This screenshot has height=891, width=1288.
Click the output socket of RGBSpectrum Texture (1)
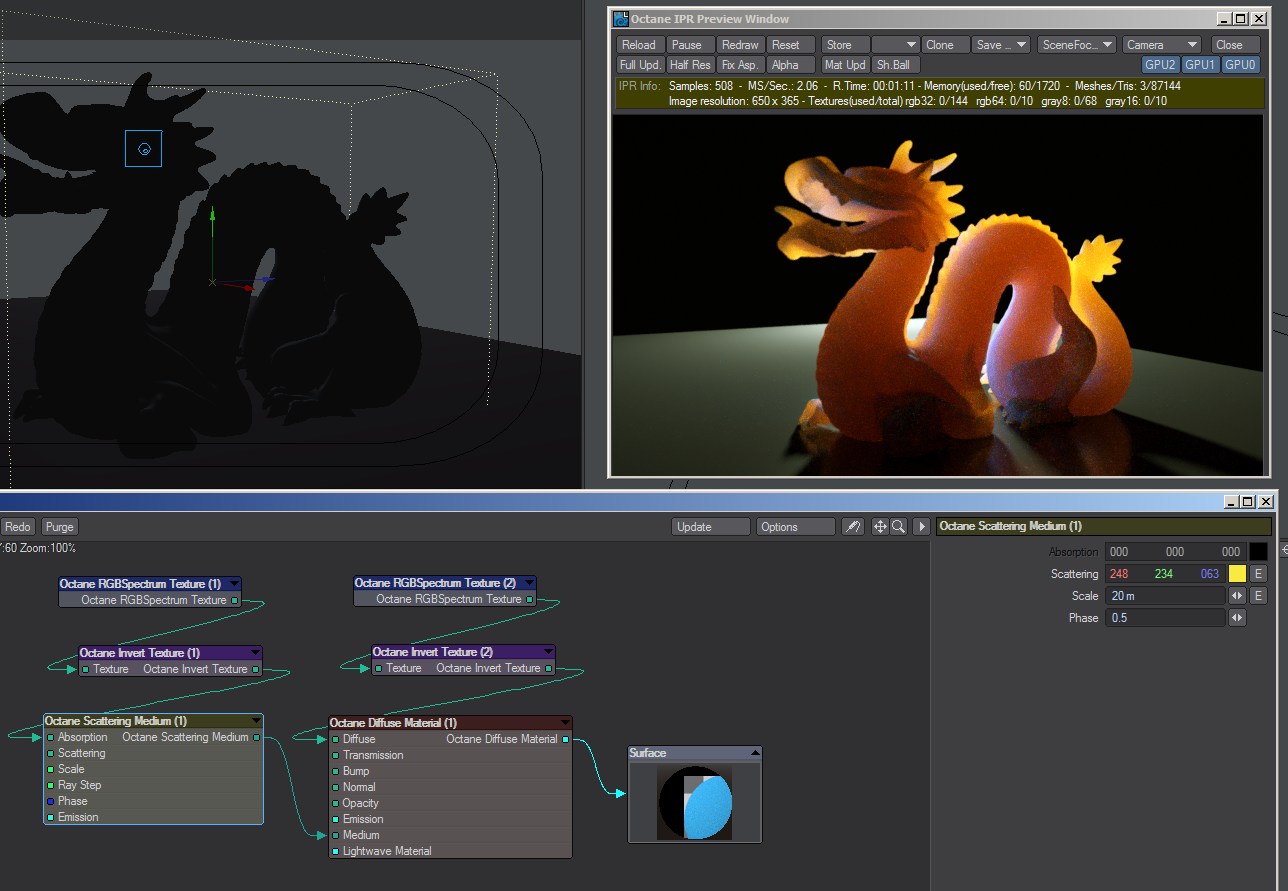point(235,601)
